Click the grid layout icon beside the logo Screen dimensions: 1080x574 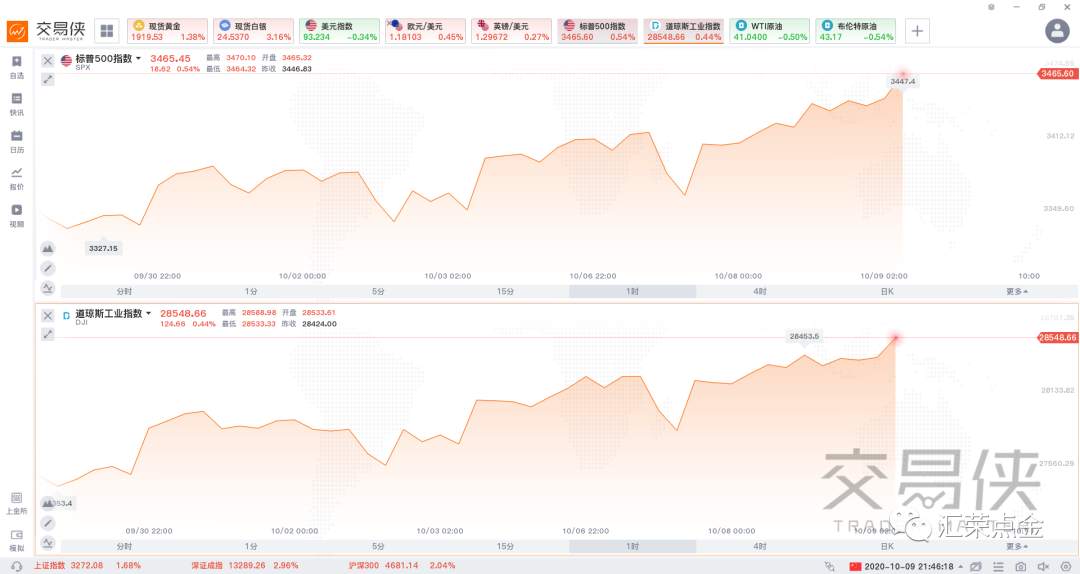[107, 31]
